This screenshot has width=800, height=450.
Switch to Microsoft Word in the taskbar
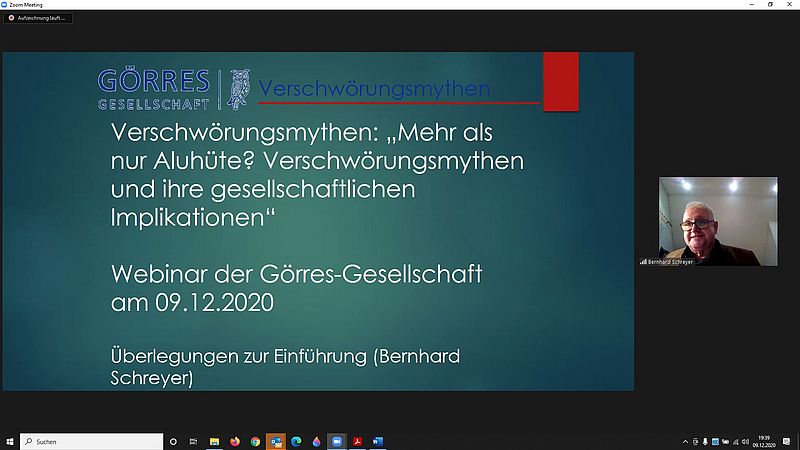(x=378, y=441)
